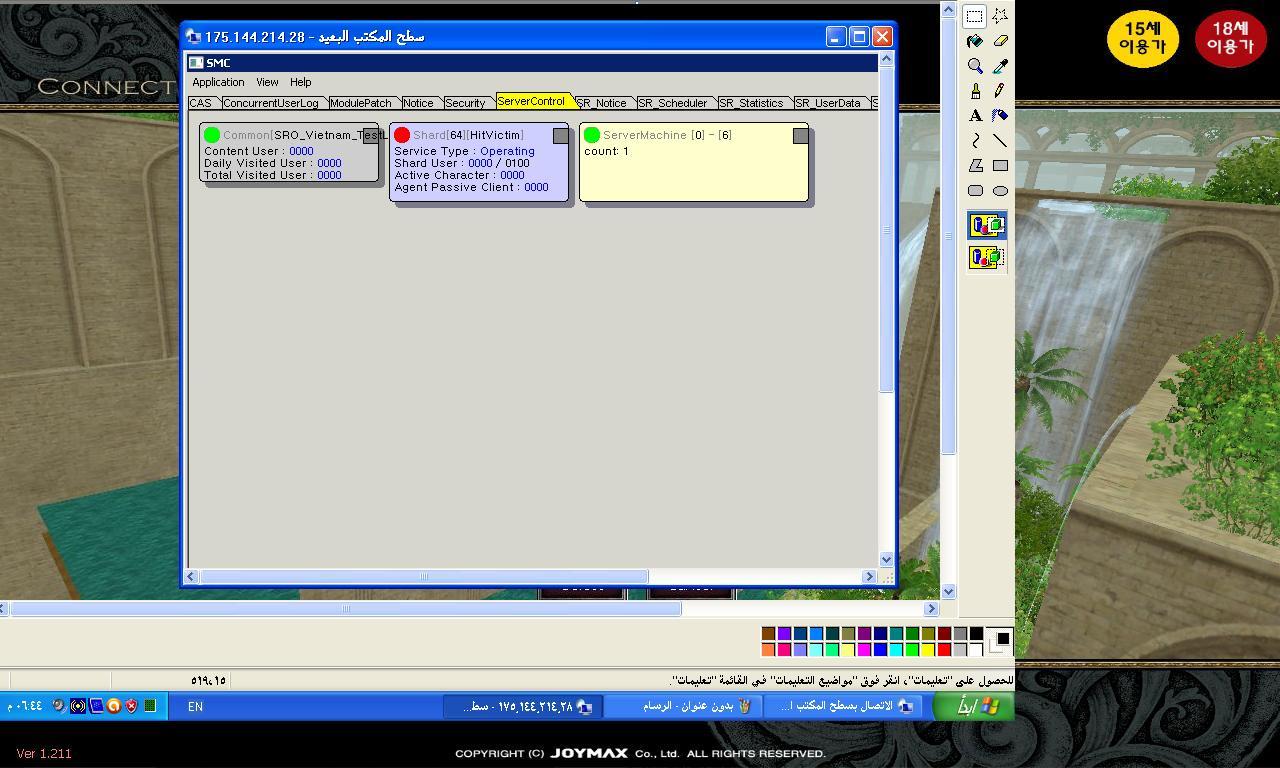Select the Free-Form Select tool in Paint

[x=1000, y=16]
